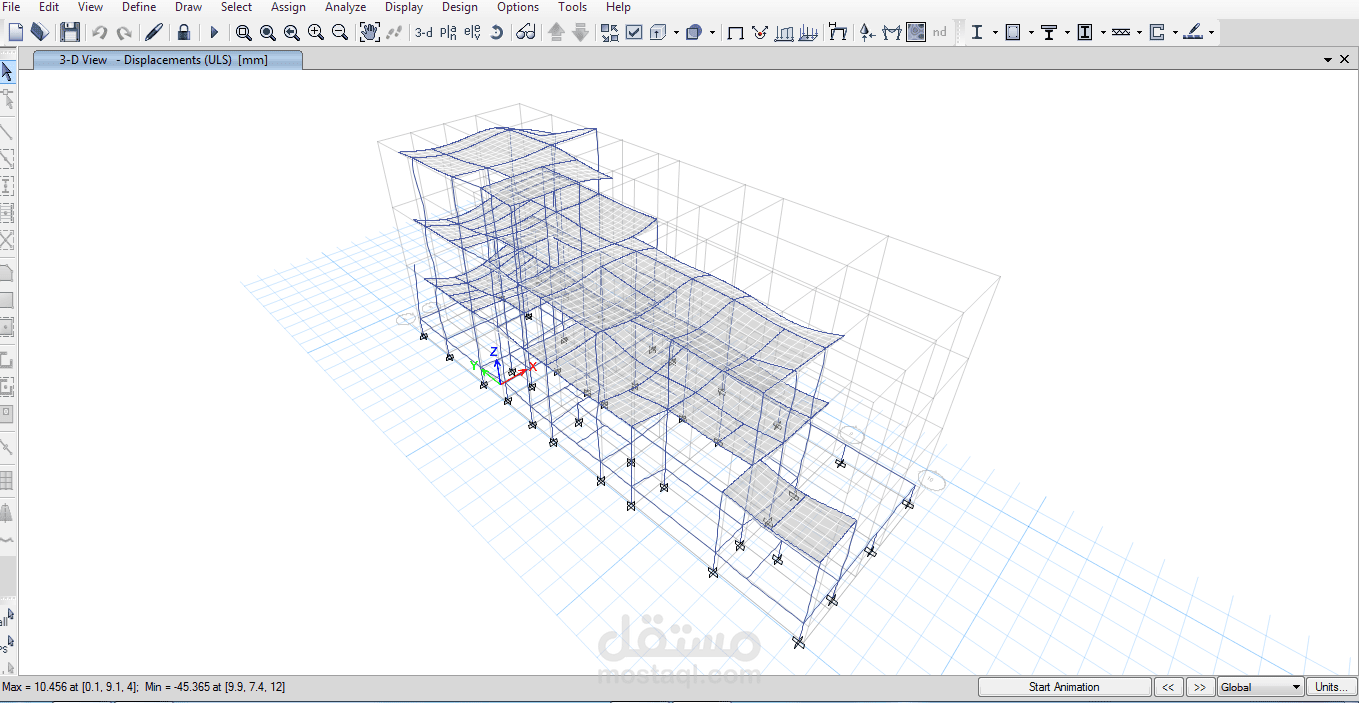Select the pointer Select Object tool in sidebar

[7, 72]
